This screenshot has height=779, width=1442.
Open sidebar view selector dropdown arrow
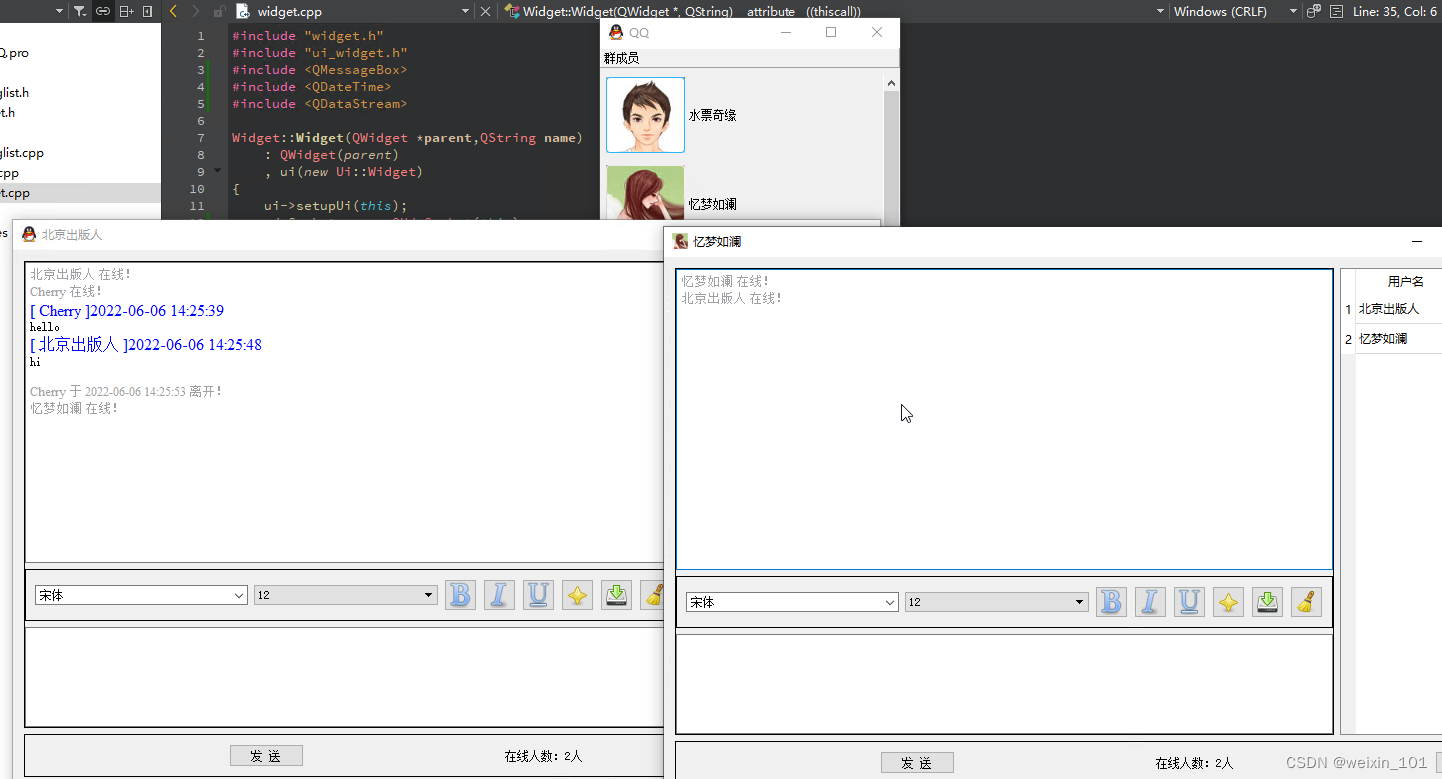point(59,11)
